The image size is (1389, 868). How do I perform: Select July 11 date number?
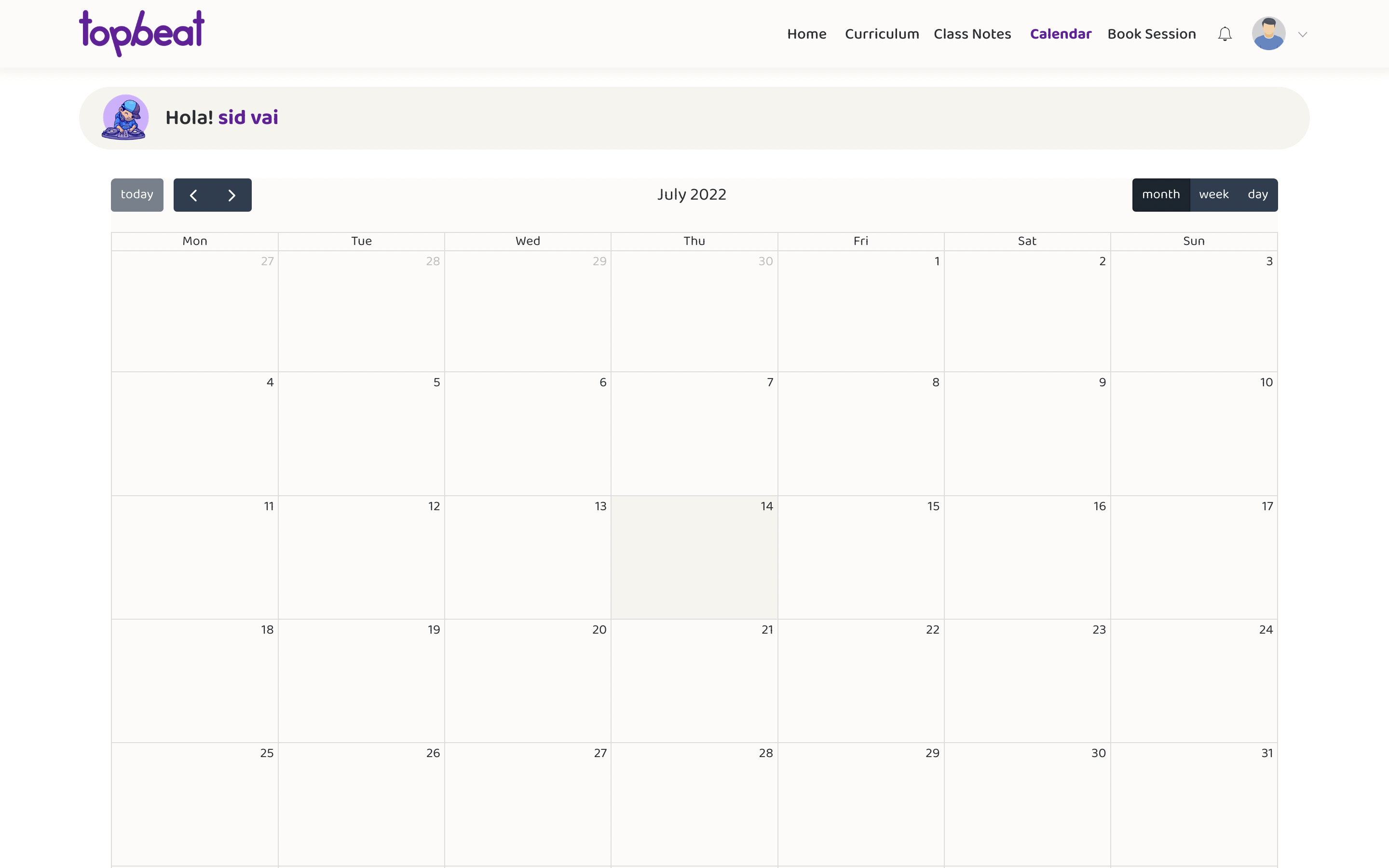pyautogui.click(x=269, y=506)
